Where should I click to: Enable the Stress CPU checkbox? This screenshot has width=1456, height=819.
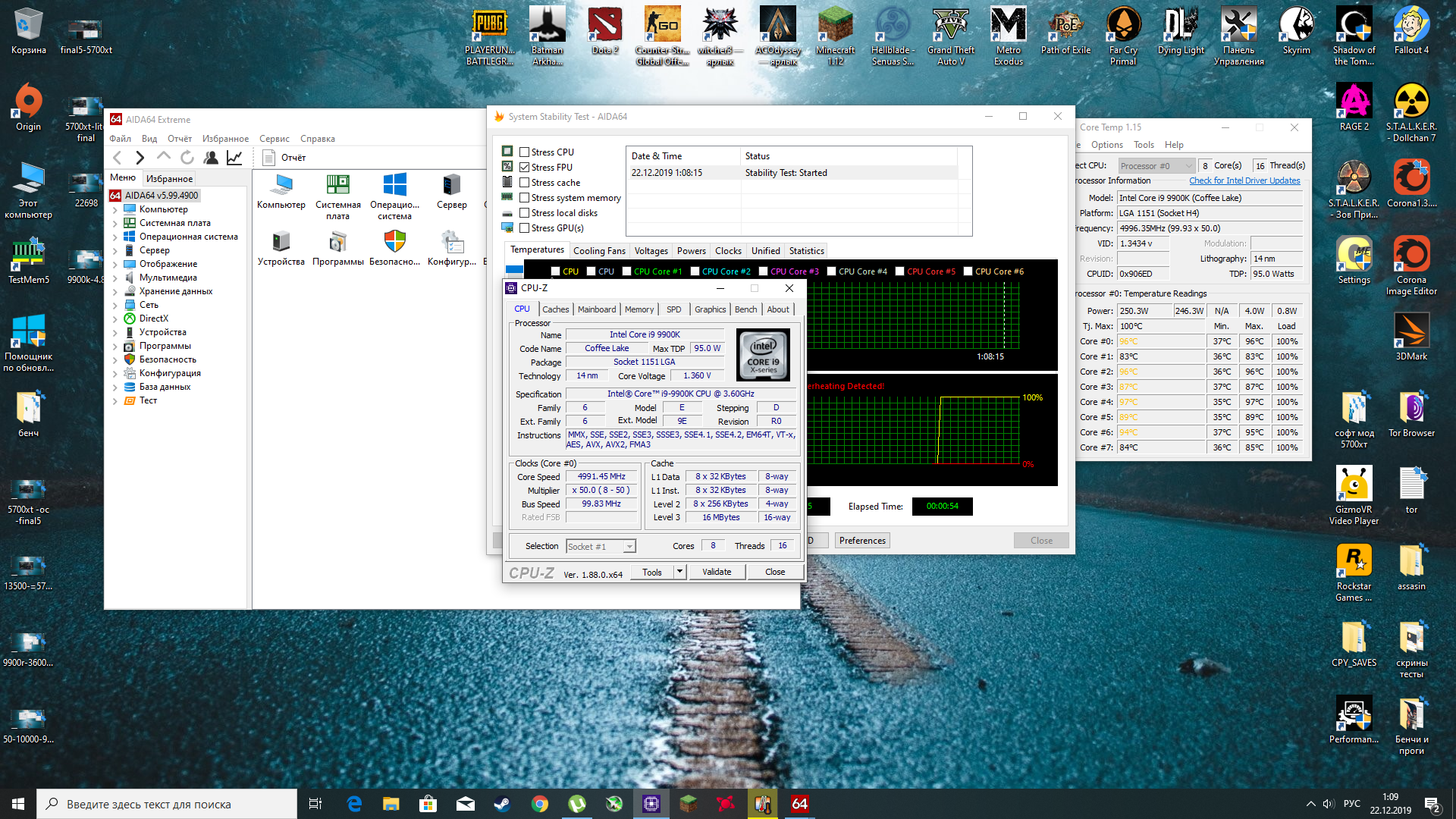point(524,152)
